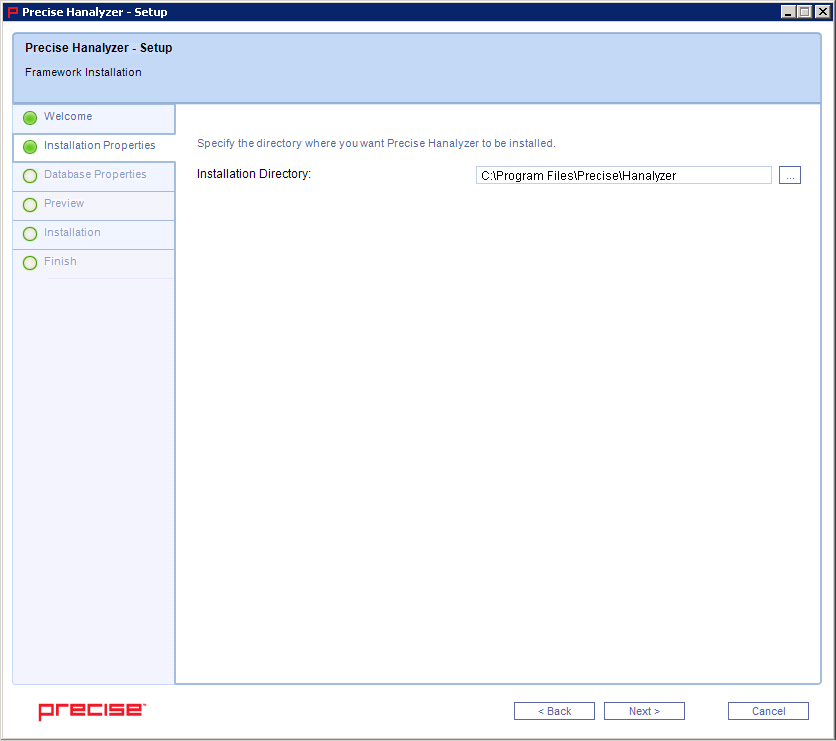Open the directory browse (...) button

(x=790, y=175)
